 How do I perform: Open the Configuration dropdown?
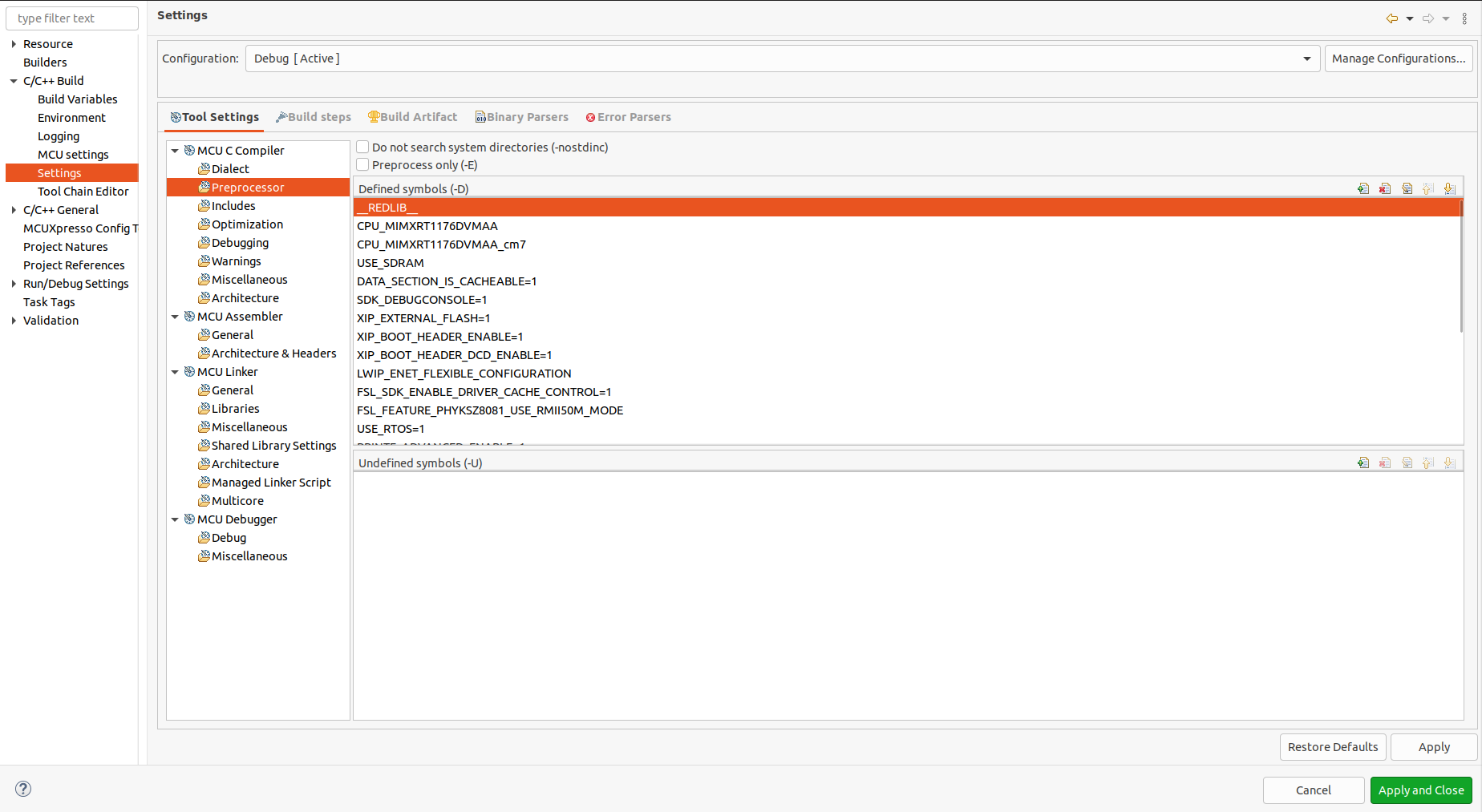click(x=1307, y=58)
